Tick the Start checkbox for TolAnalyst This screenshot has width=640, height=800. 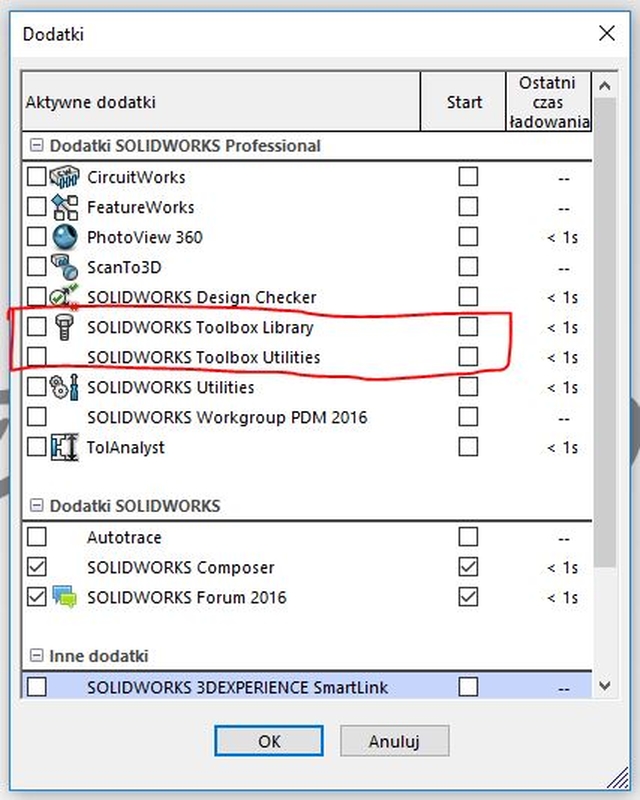(468, 447)
